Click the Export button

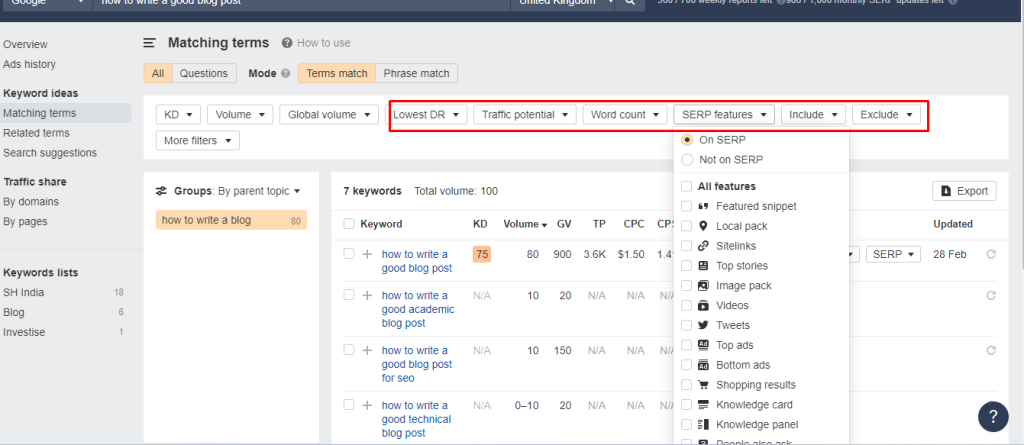965,191
